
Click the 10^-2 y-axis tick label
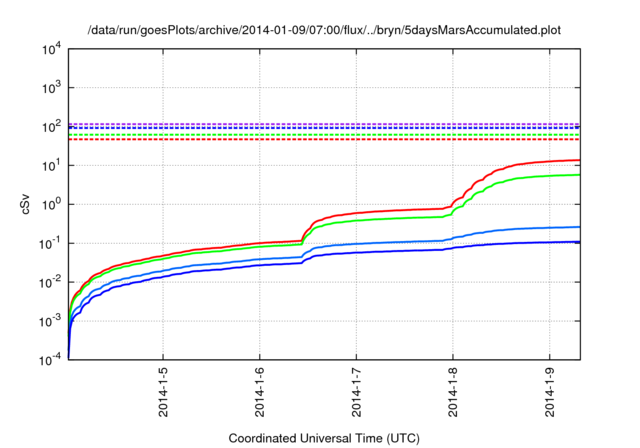[x=50, y=282]
